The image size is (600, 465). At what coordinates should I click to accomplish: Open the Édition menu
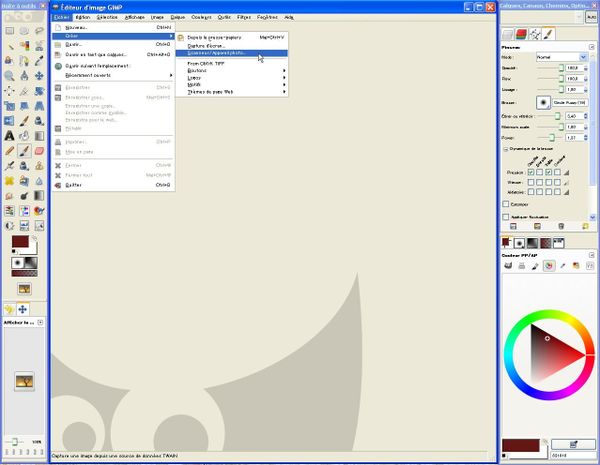click(x=82, y=17)
